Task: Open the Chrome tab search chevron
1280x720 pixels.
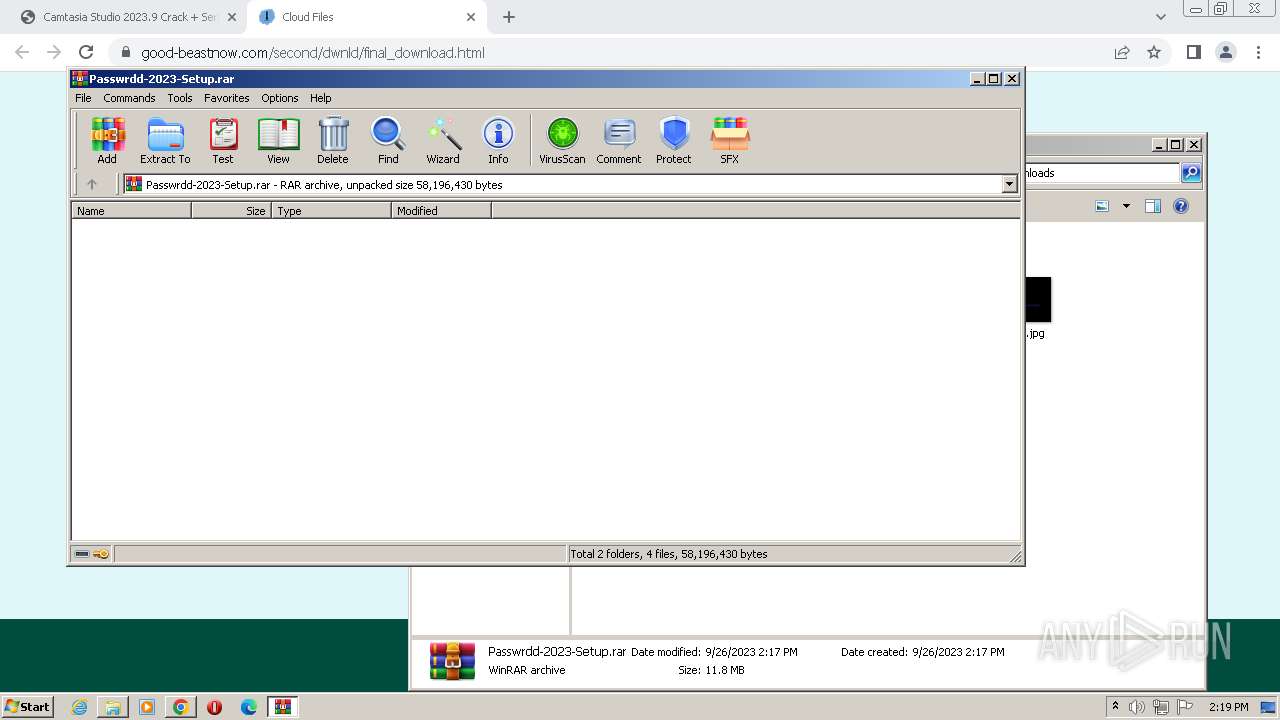Action: click(x=1161, y=17)
